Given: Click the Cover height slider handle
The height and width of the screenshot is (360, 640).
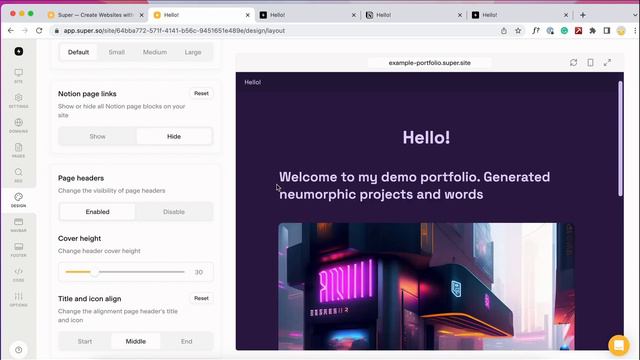Looking at the screenshot, I should click(x=94, y=272).
